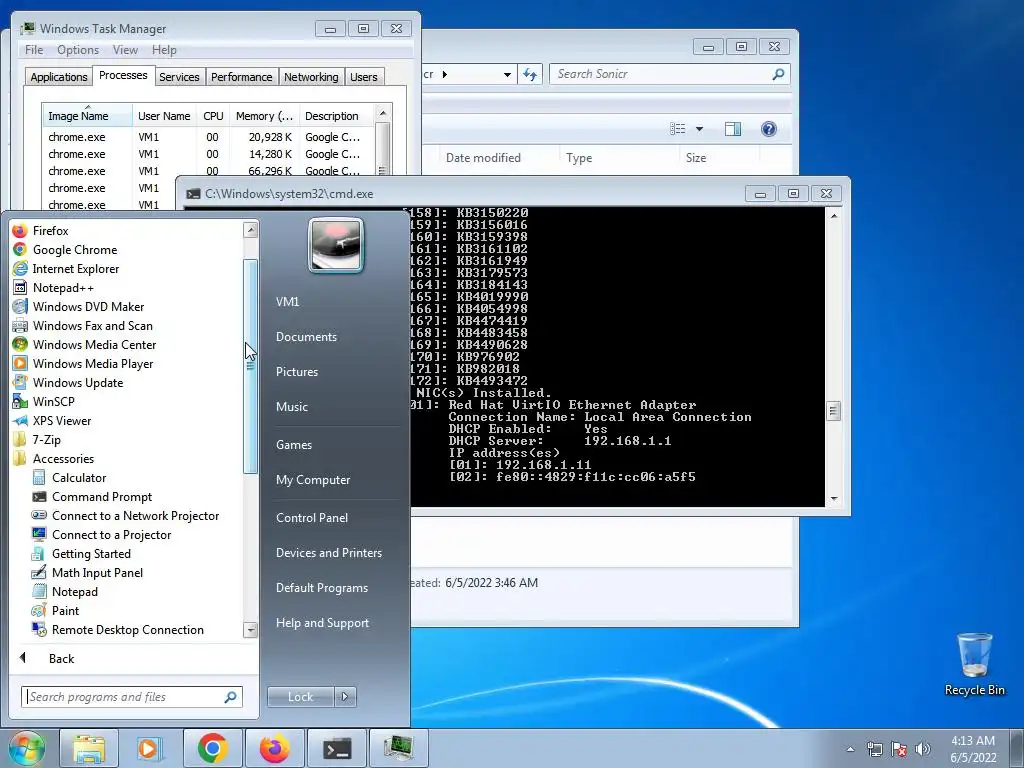
Task: Open Control Panel from Start menu
Action: click(x=312, y=518)
